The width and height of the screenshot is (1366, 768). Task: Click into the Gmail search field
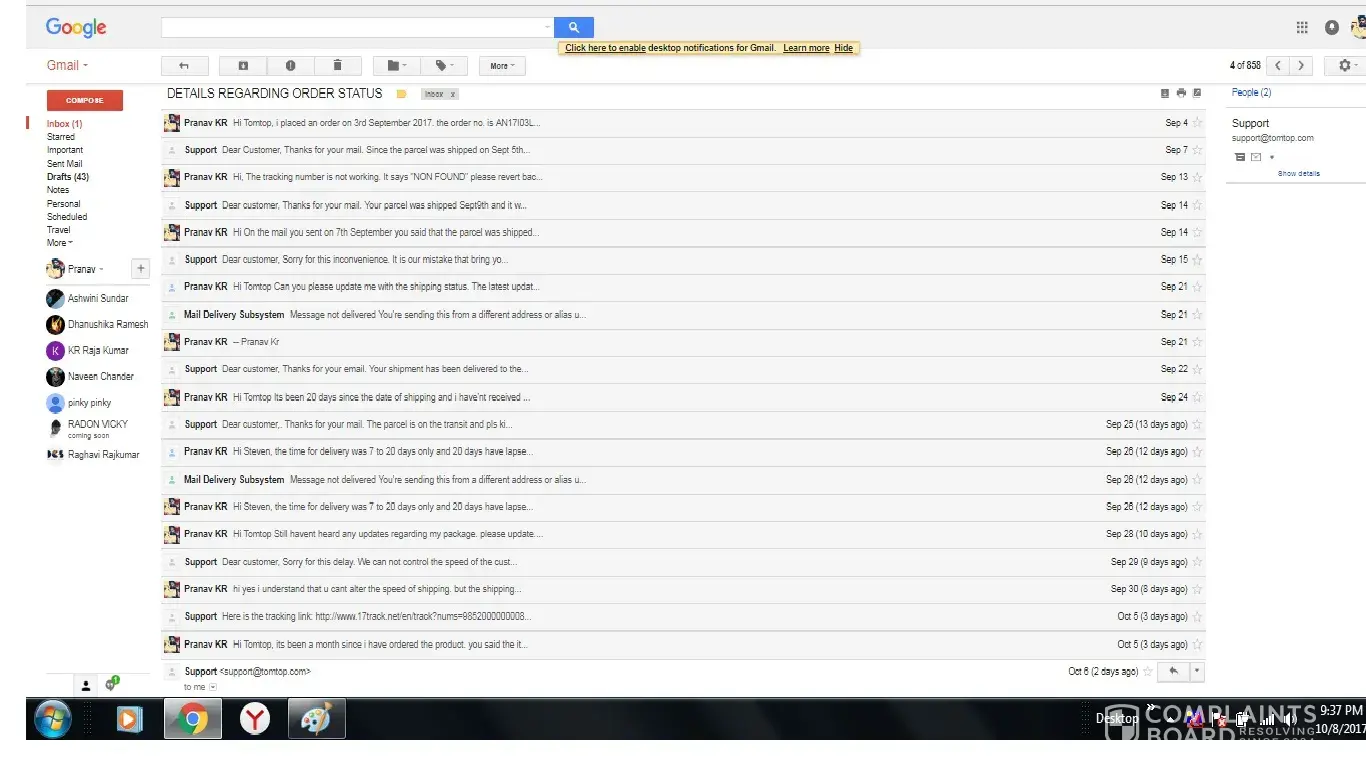pyautogui.click(x=351, y=27)
